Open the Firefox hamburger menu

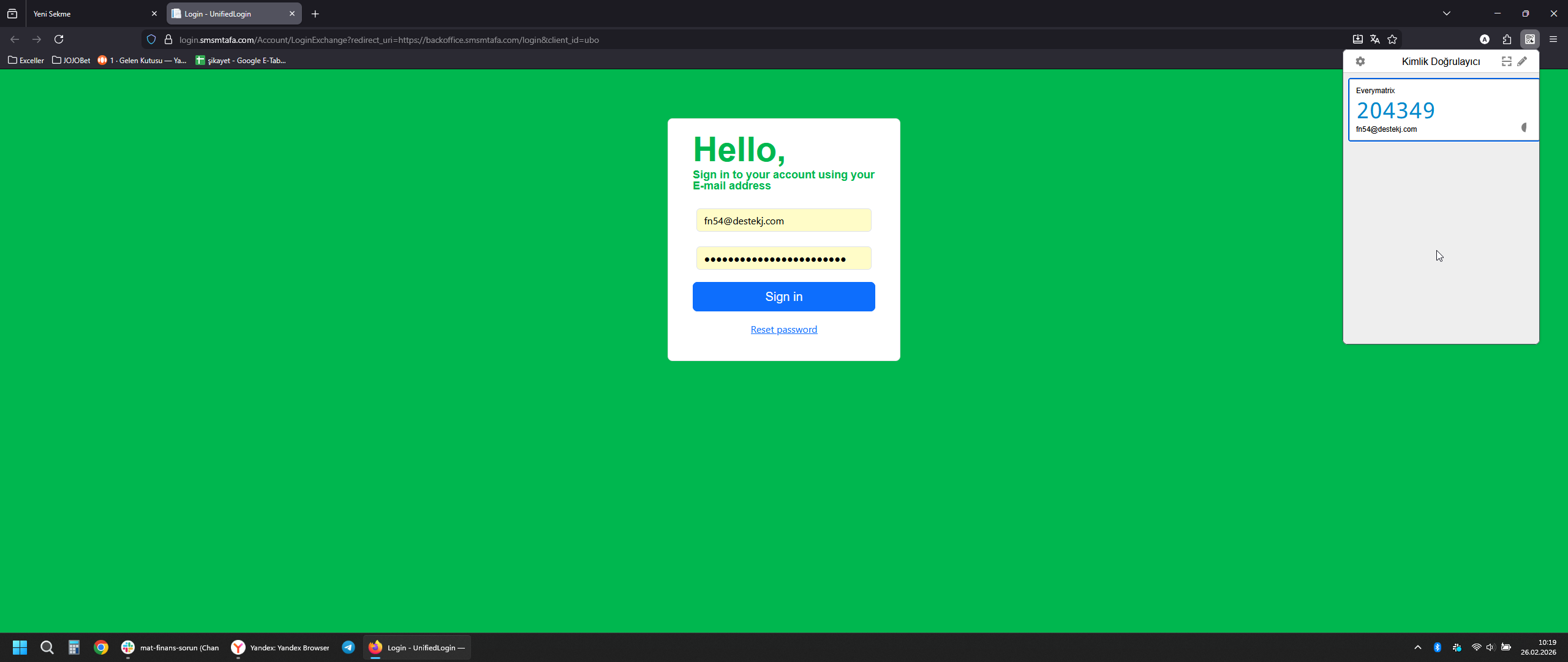click(x=1553, y=39)
